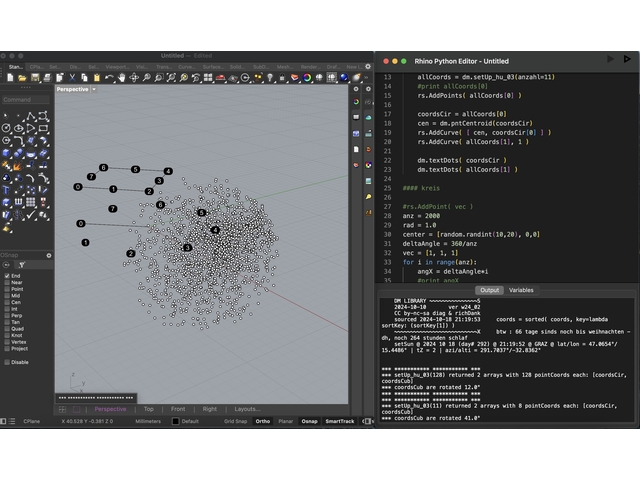This screenshot has width=640, height=480.
Task: Toggle the Planar status bar button
Action: [x=286, y=421]
